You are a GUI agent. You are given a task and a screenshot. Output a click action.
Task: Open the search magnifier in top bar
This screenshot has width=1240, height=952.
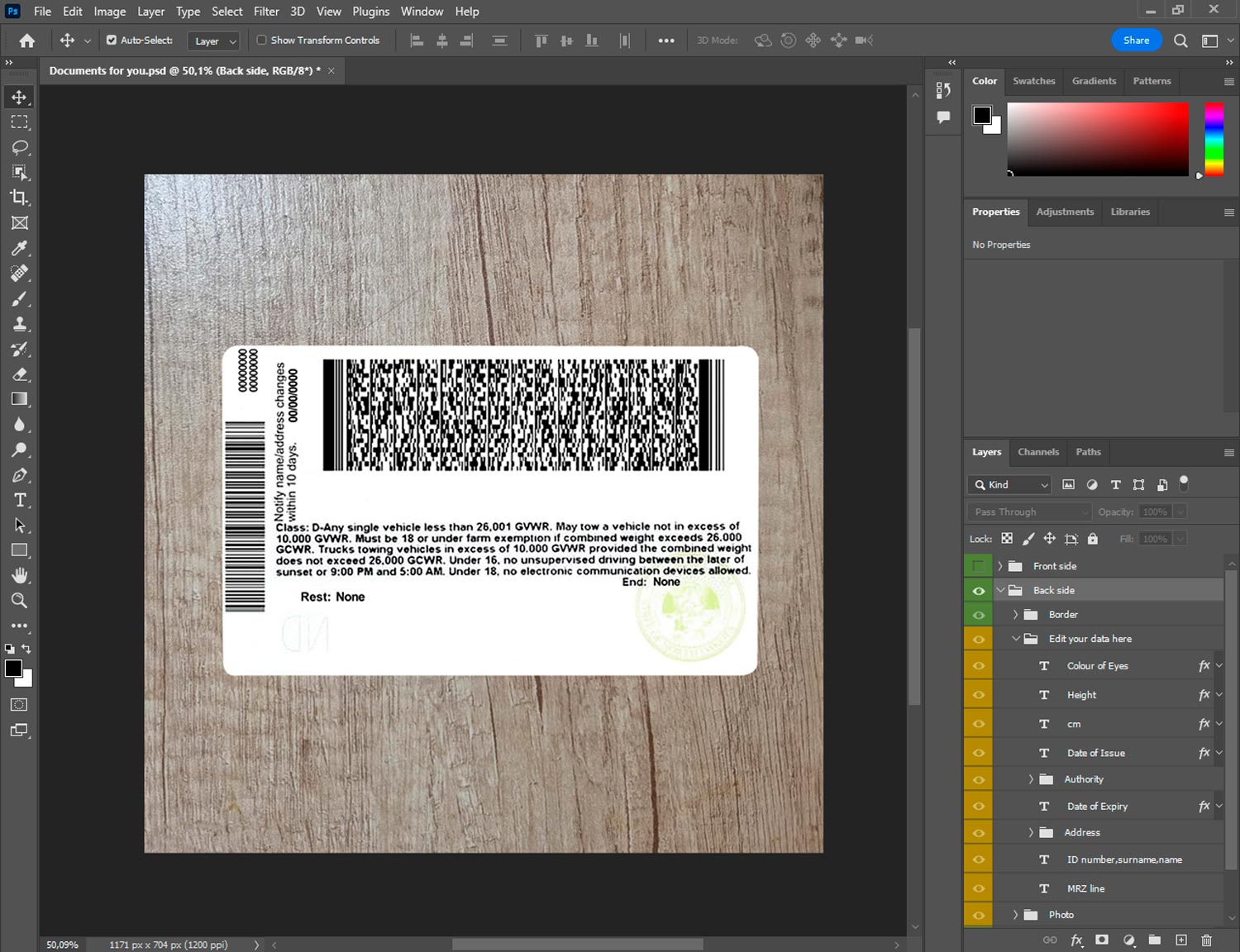(1180, 40)
